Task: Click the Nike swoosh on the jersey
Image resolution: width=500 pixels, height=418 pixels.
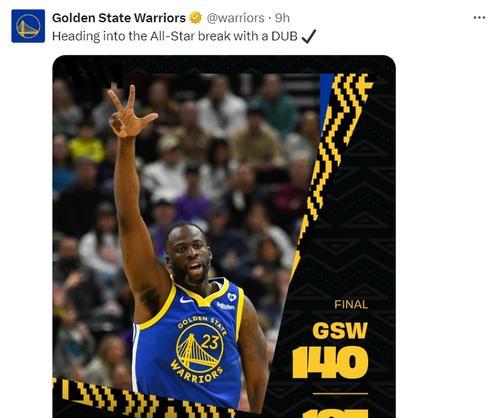Action: pyautogui.click(x=186, y=300)
